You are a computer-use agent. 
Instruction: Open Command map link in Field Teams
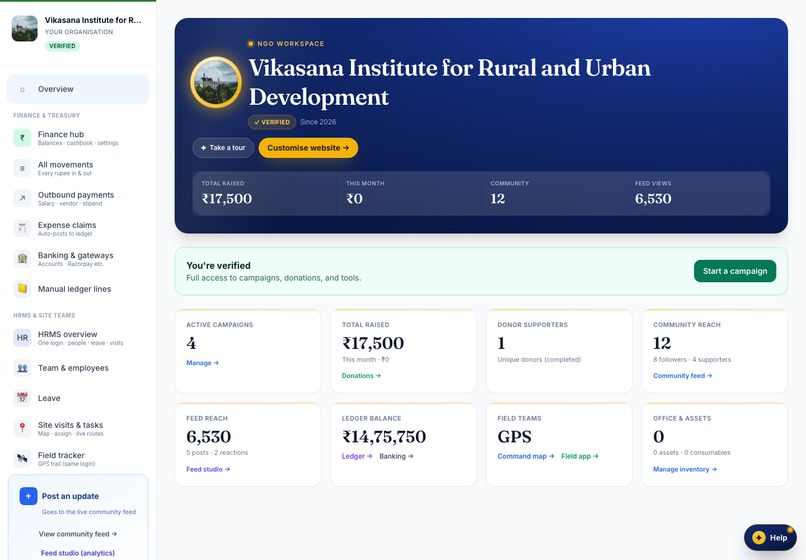click(x=526, y=456)
